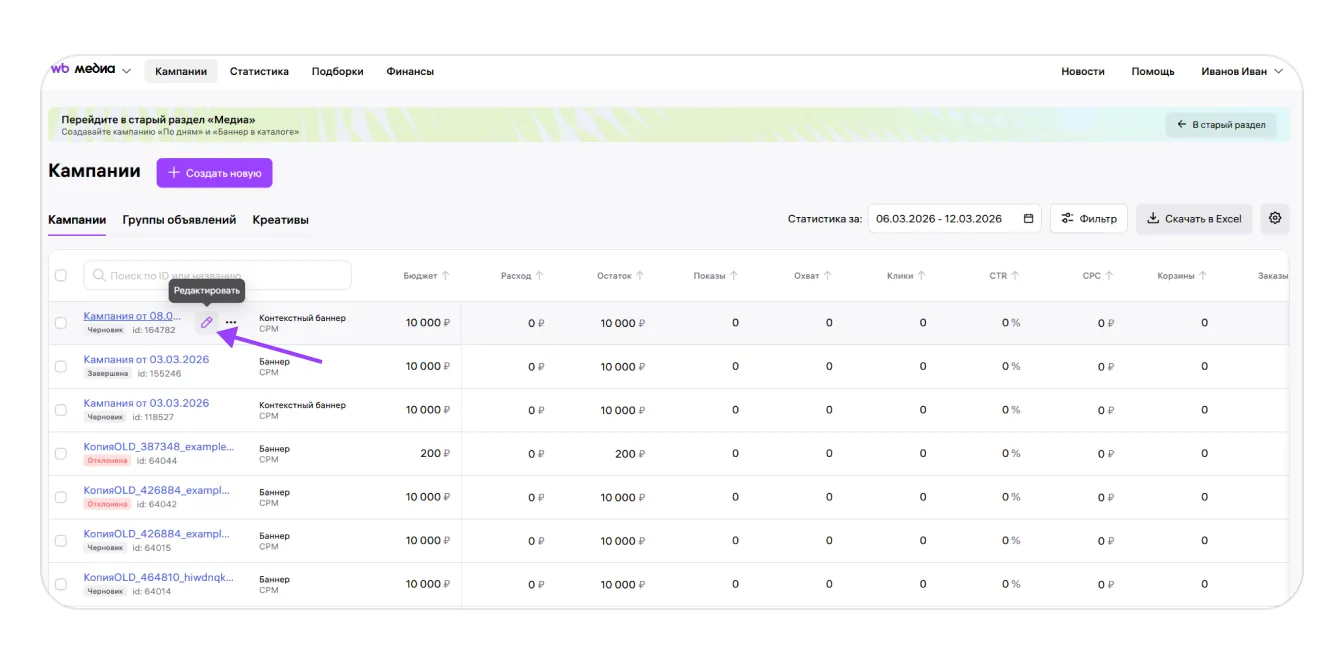Select checkbox for campaign id 164782
Image resolution: width=1344 pixels, height=664 pixels.
pyautogui.click(x=61, y=323)
